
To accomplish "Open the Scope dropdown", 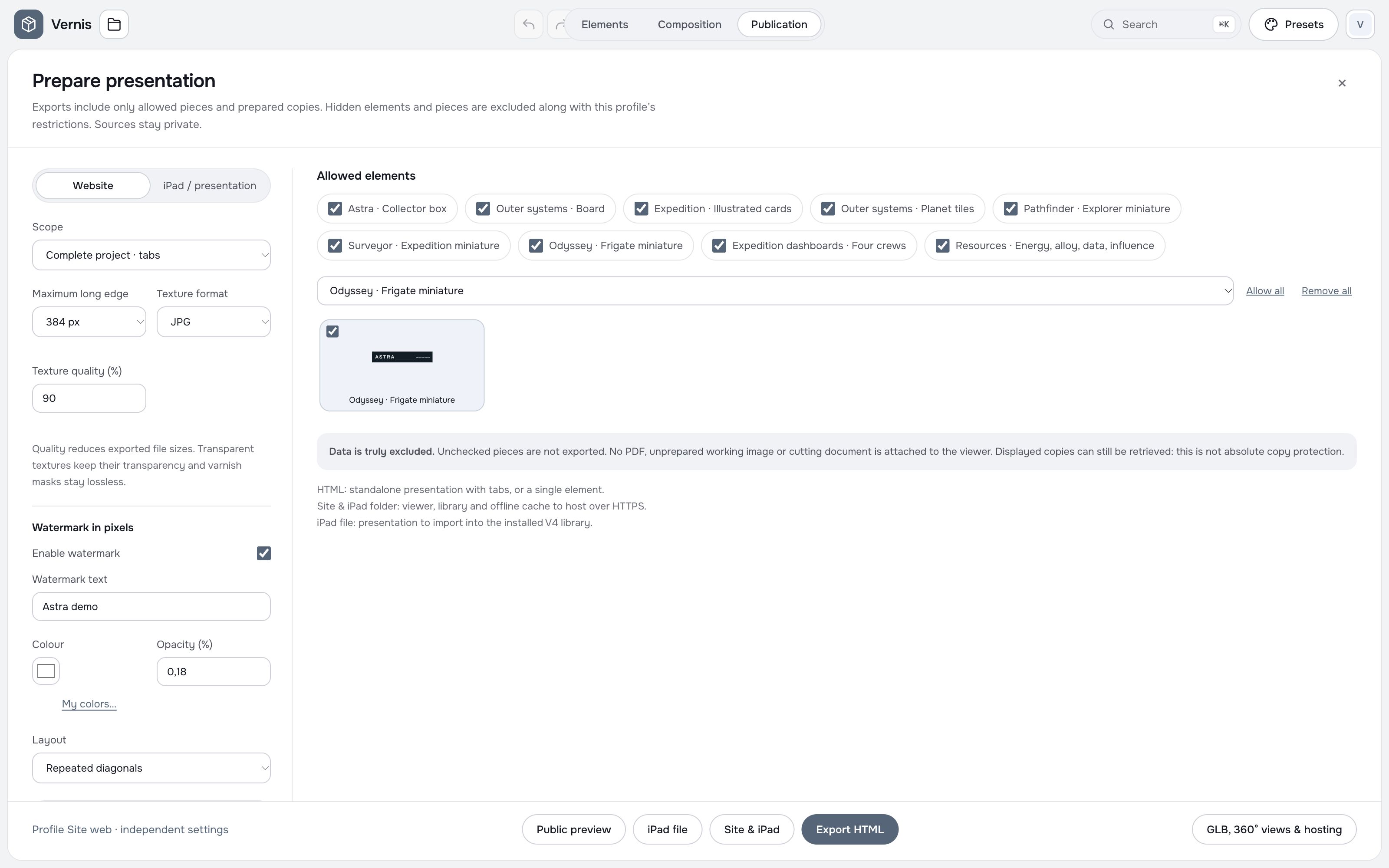I will [151, 255].
